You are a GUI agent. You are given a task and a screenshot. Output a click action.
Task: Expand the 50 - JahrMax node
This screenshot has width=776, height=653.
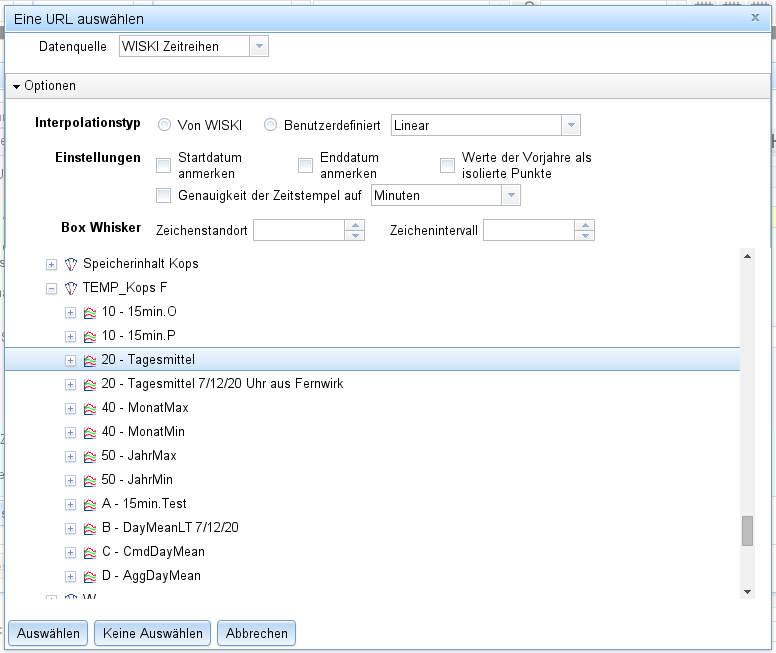[x=70, y=456]
